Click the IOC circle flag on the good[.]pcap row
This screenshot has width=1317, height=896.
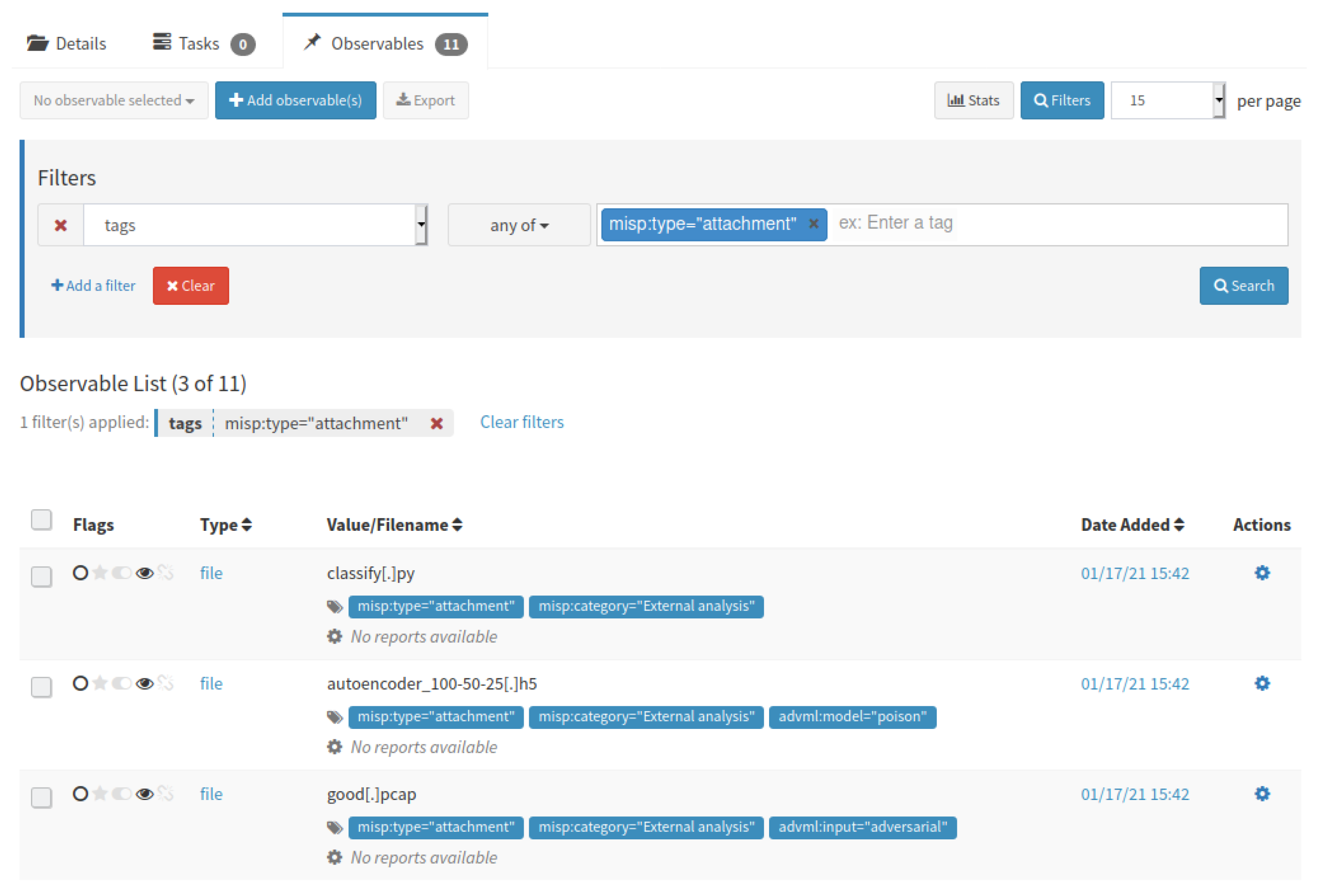tap(81, 793)
